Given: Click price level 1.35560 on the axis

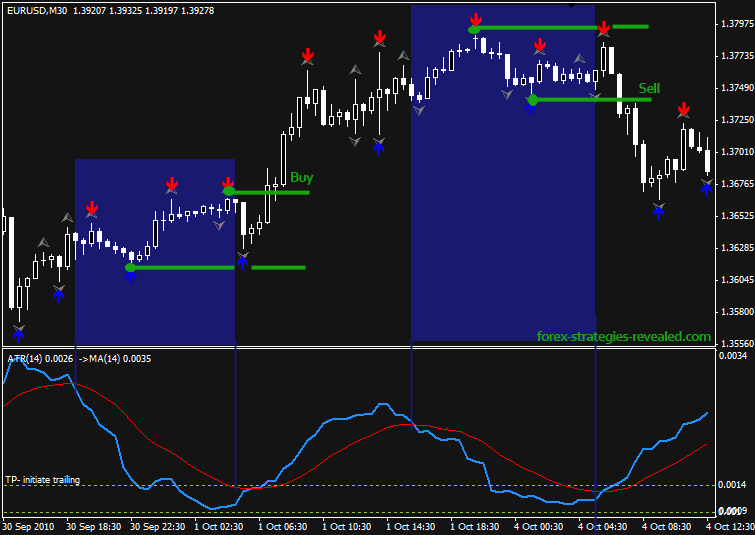Looking at the screenshot, I should [x=737, y=343].
